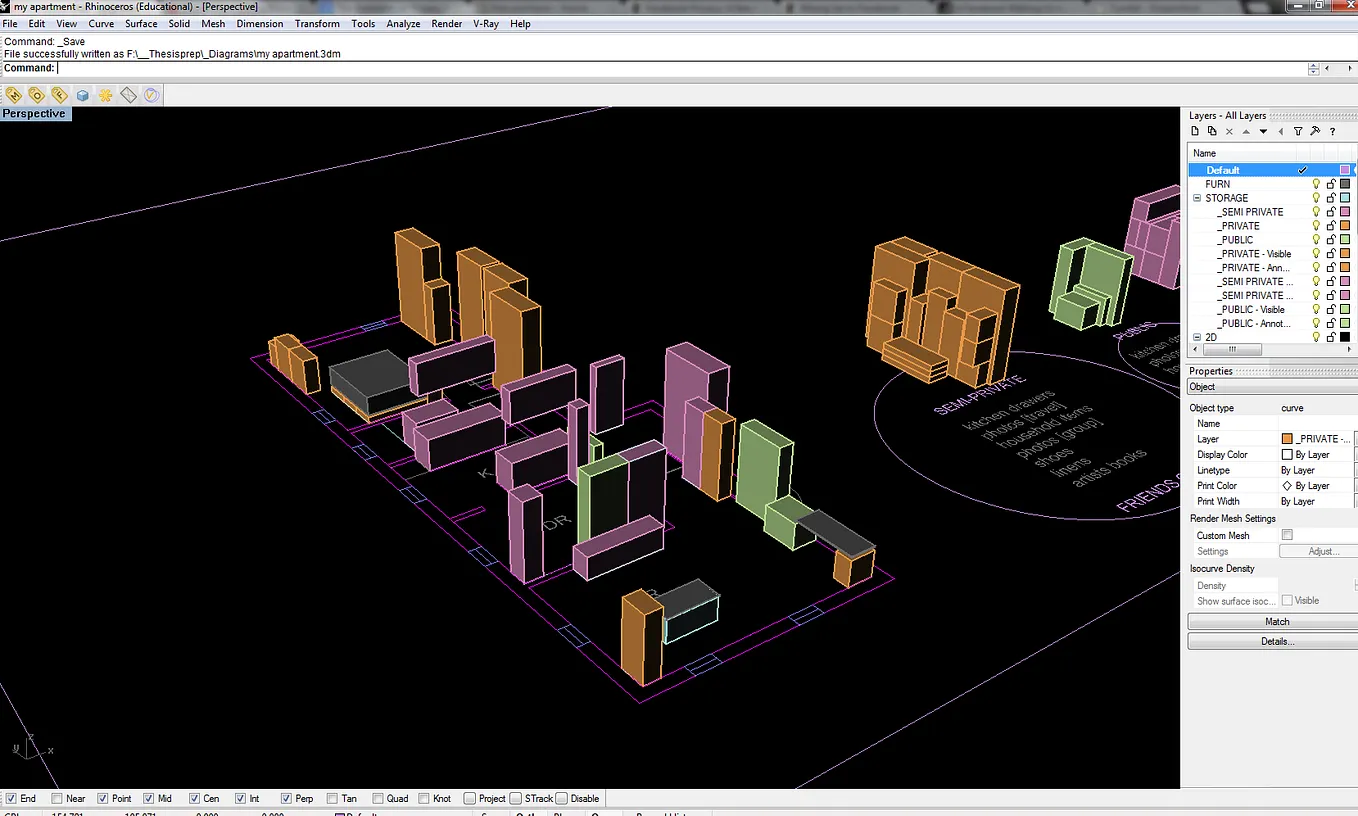This screenshot has height=816, width=1358.
Task: Disable the Mid osnap checkbox
Action: click(149, 798)
